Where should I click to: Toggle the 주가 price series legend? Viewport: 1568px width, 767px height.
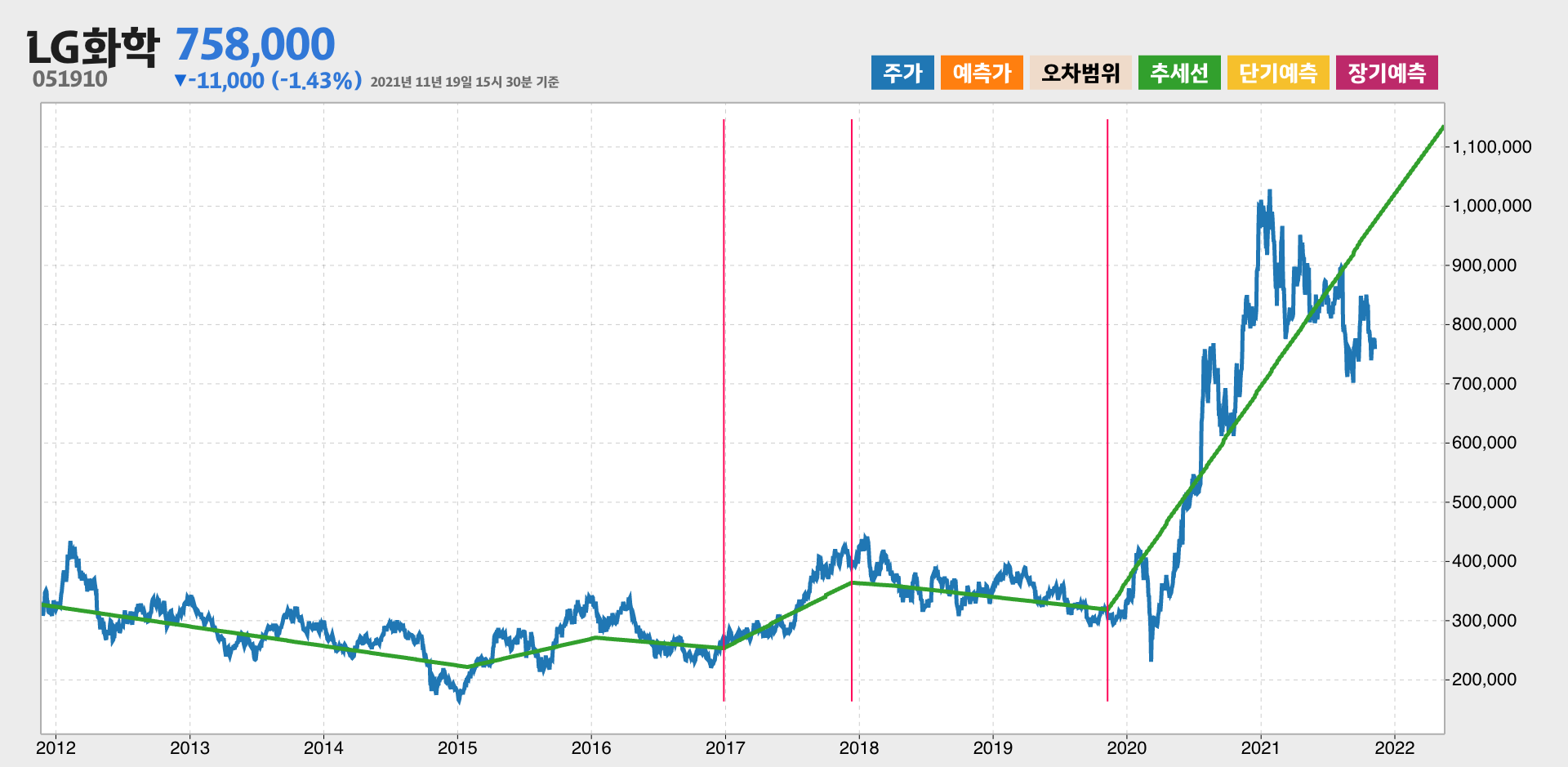902,73
